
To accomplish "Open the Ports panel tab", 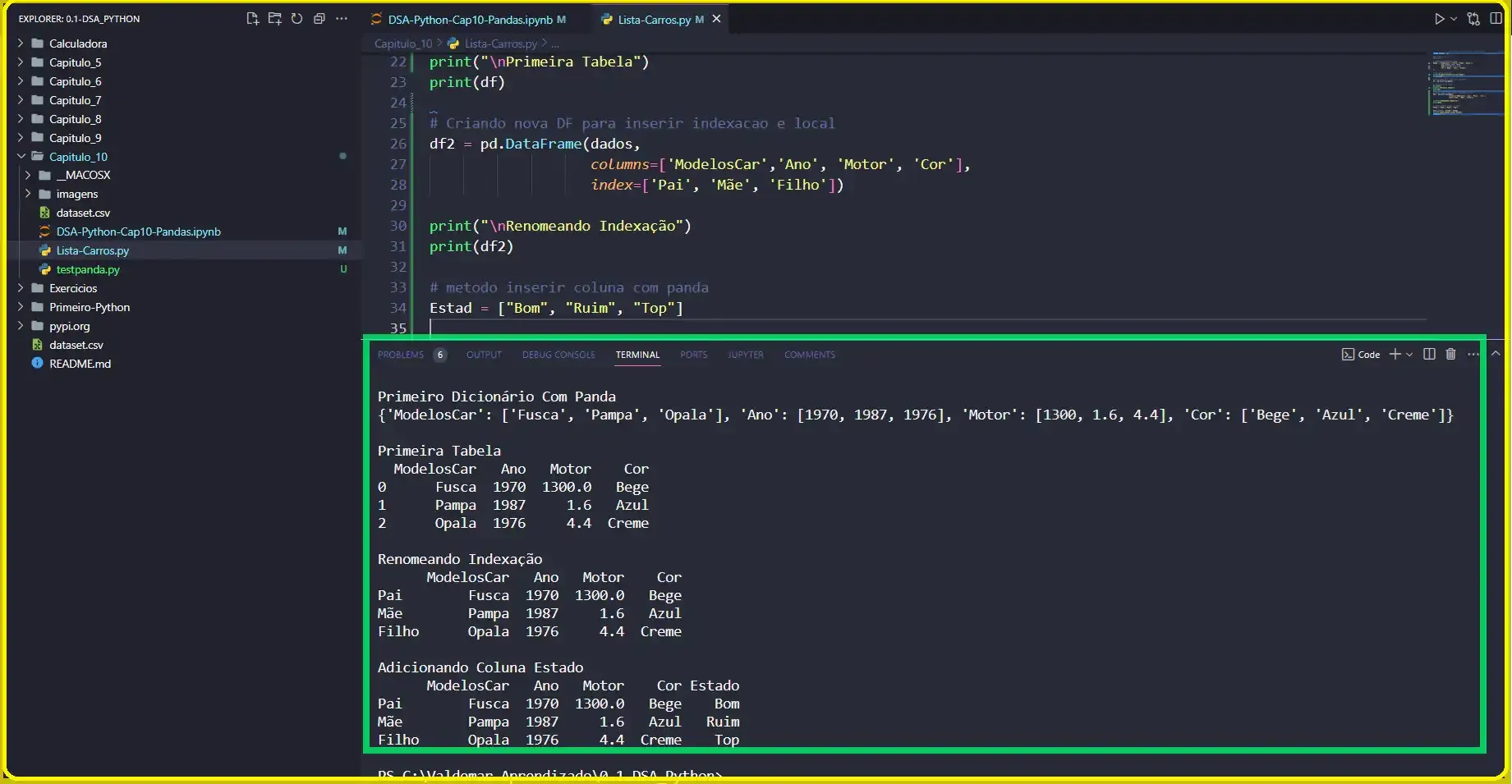I will 693,355.
